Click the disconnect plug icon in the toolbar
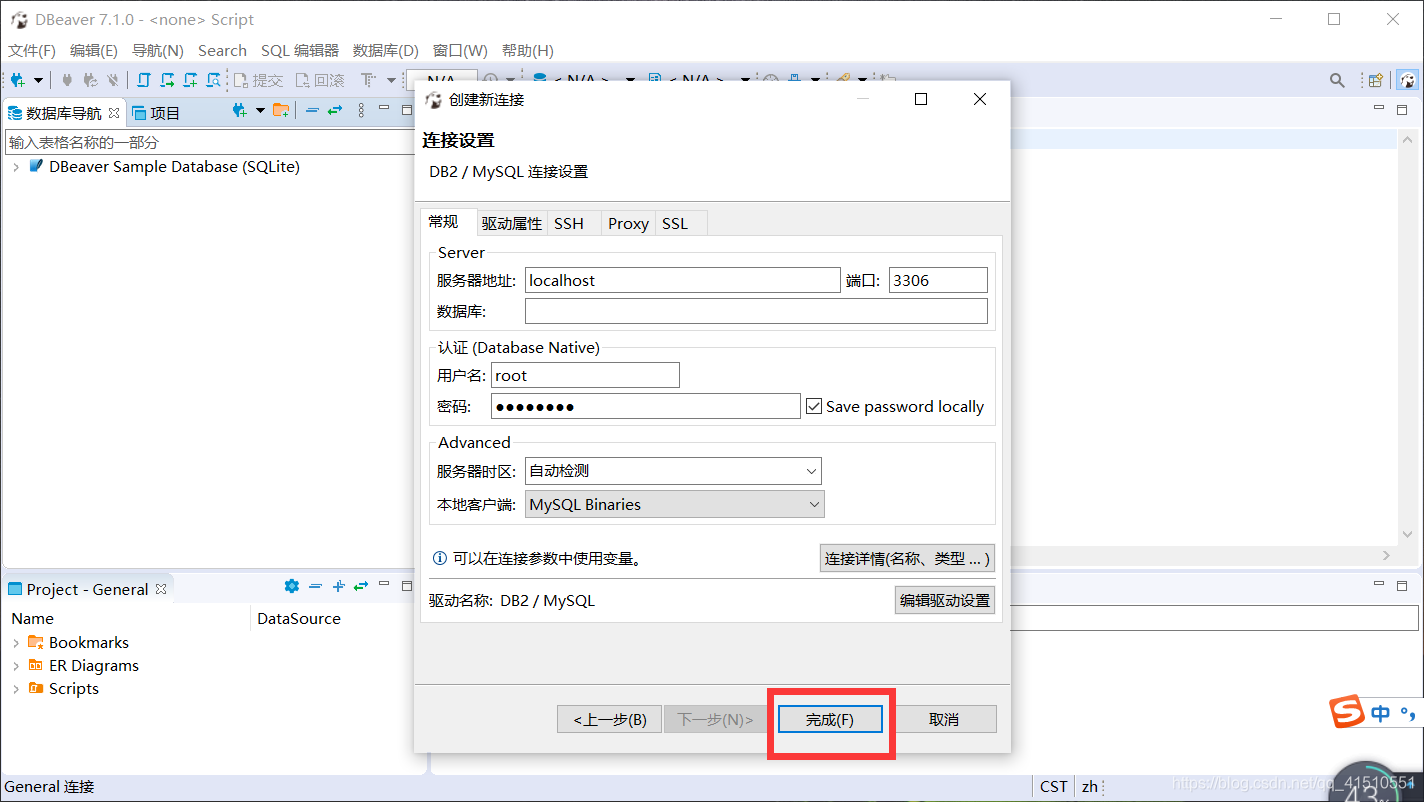The image size is (1424, 802). pyautogui.click(x=113, y=79)
